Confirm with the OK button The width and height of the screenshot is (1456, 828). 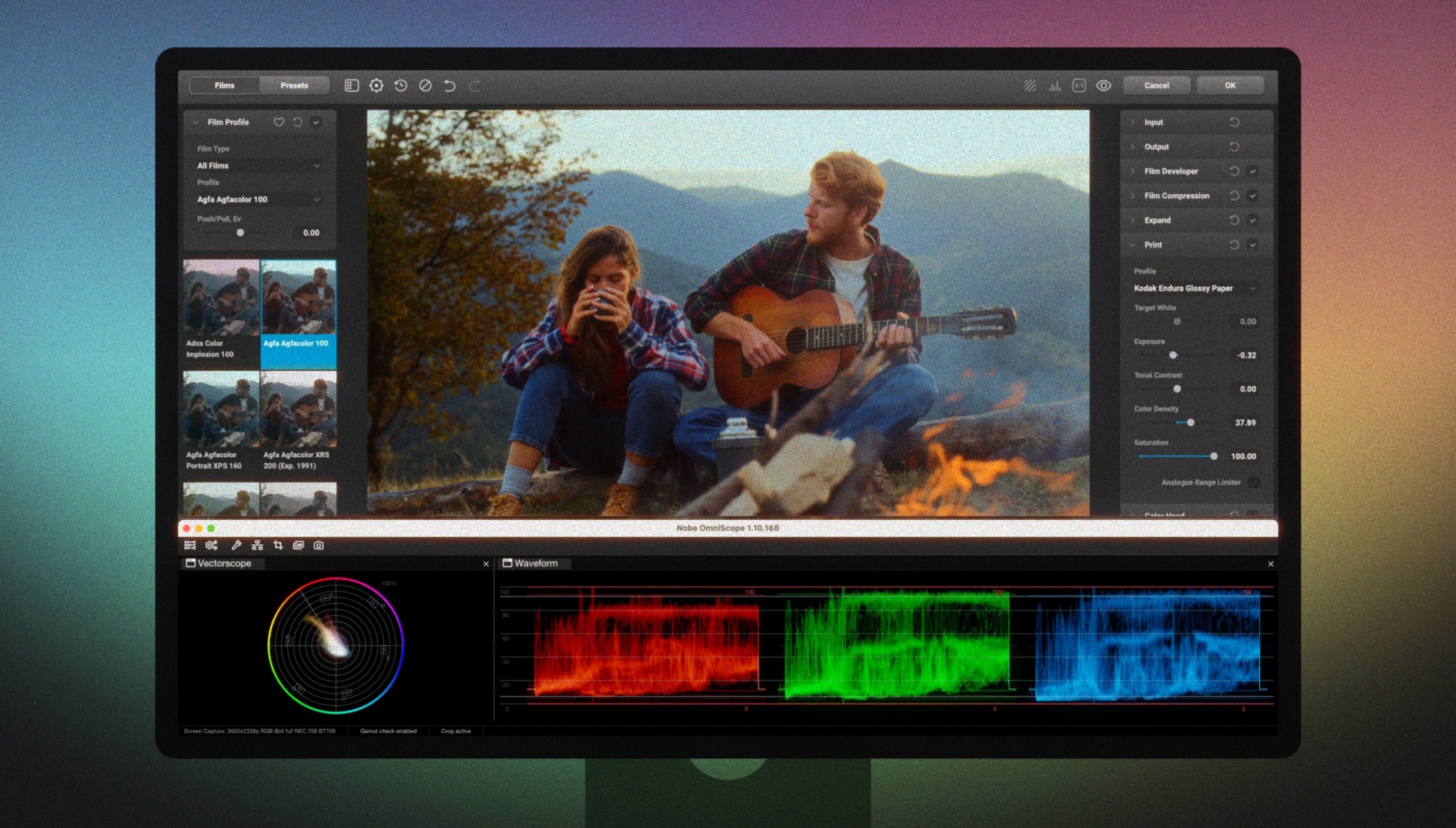1230,86
